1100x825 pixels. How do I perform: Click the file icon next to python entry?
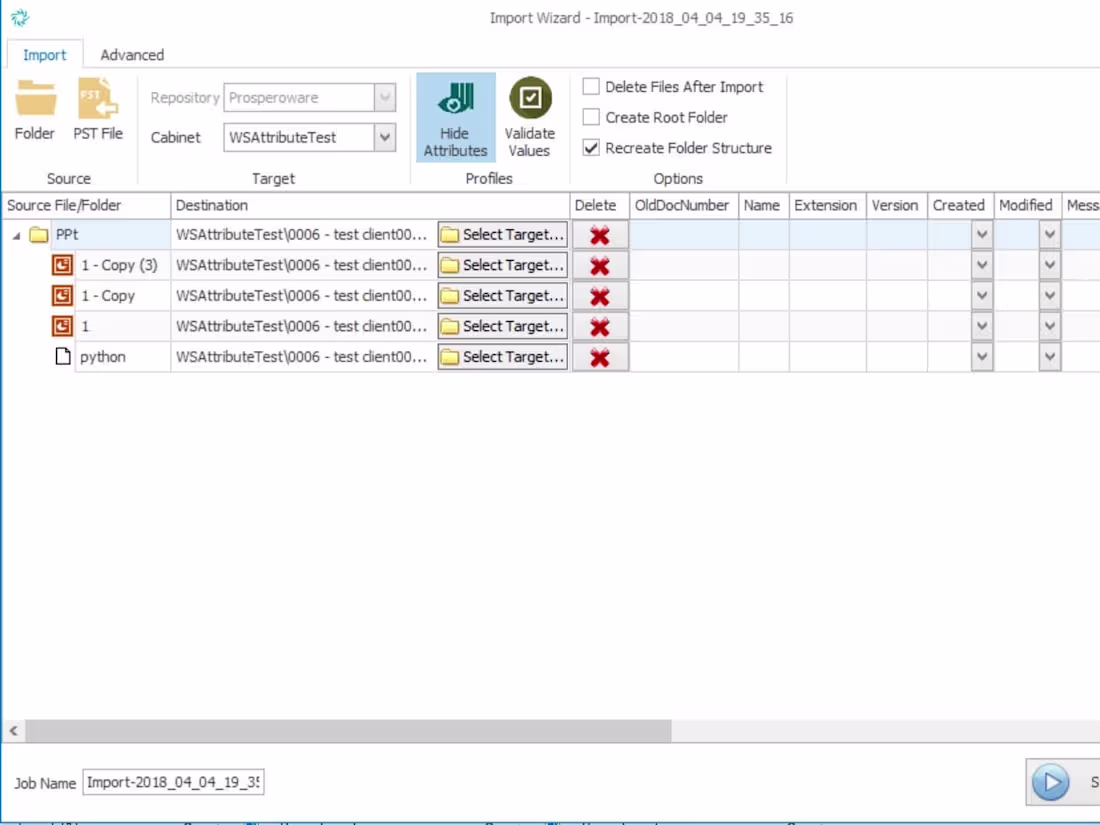pos(63,356)
